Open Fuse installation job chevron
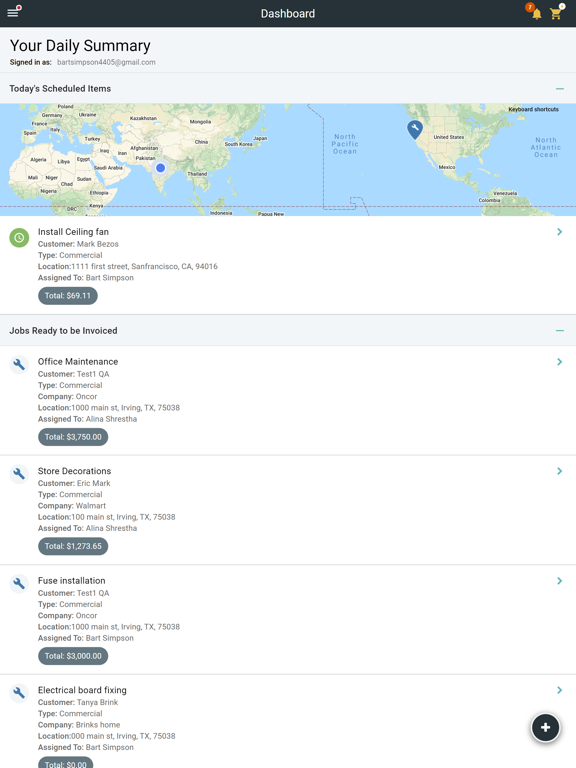Image resolution: width=576 pixels, height=768 pixels. tap(559, 580)
